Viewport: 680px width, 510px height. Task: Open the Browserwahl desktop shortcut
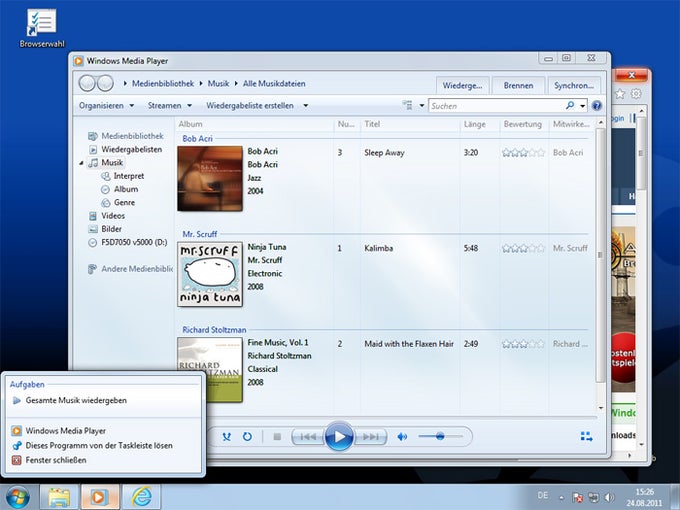pos(42,28)
